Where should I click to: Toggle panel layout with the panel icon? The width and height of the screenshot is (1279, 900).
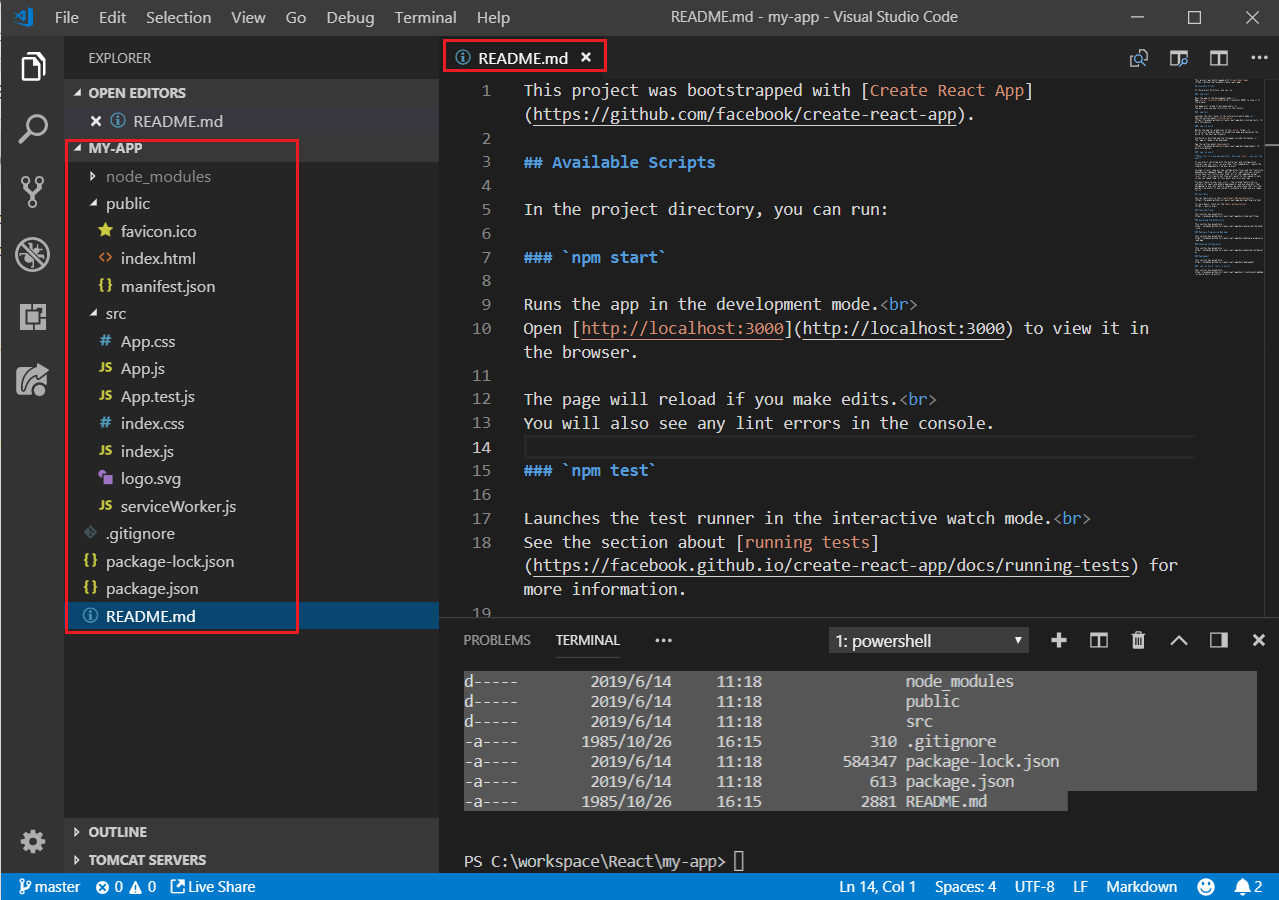pos(1218,640)
